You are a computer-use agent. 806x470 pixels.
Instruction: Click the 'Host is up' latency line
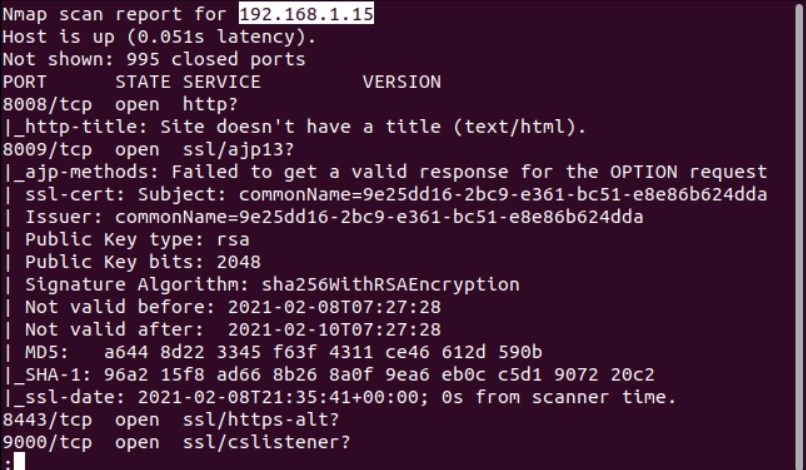(158, 37)
